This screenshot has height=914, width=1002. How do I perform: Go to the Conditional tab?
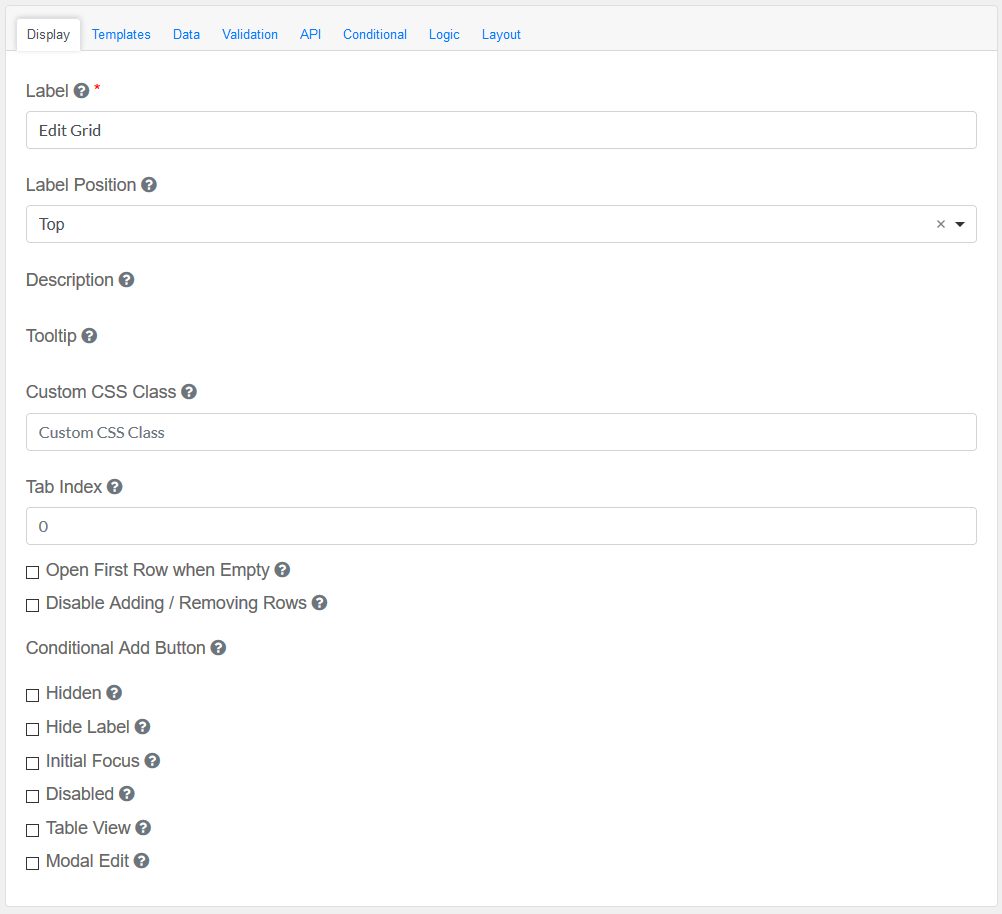tap(375, 35)
